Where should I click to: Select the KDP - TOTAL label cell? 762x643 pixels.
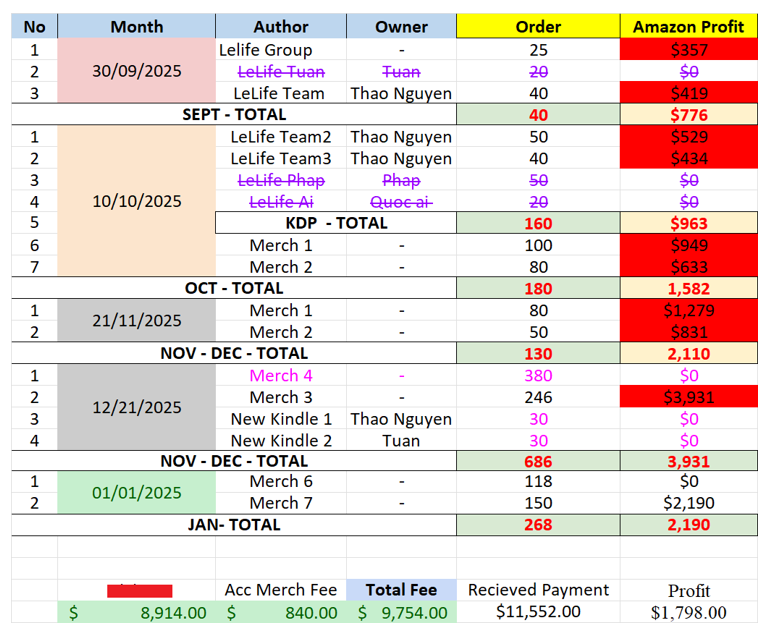pos(335,223)
